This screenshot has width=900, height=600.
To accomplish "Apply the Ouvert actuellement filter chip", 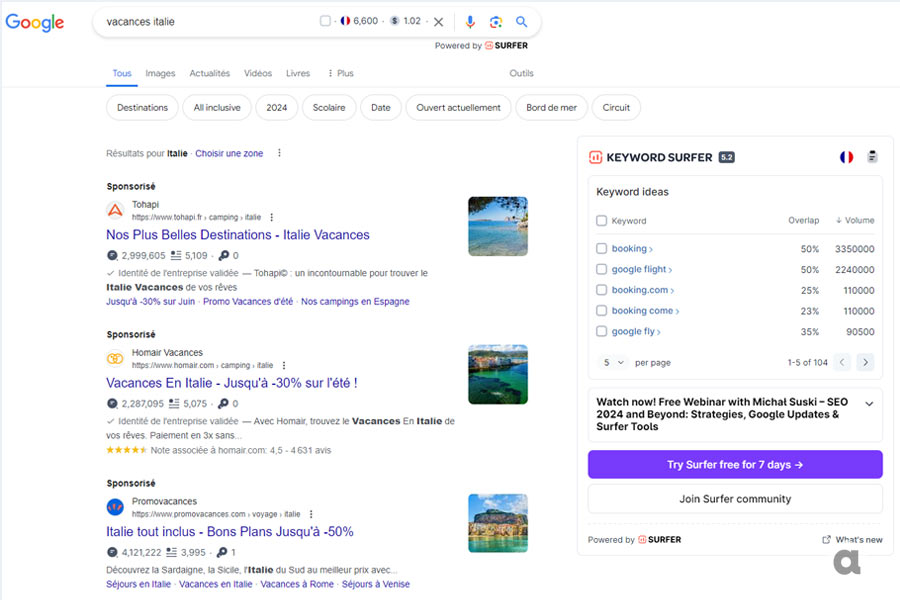I will (458, 107).
